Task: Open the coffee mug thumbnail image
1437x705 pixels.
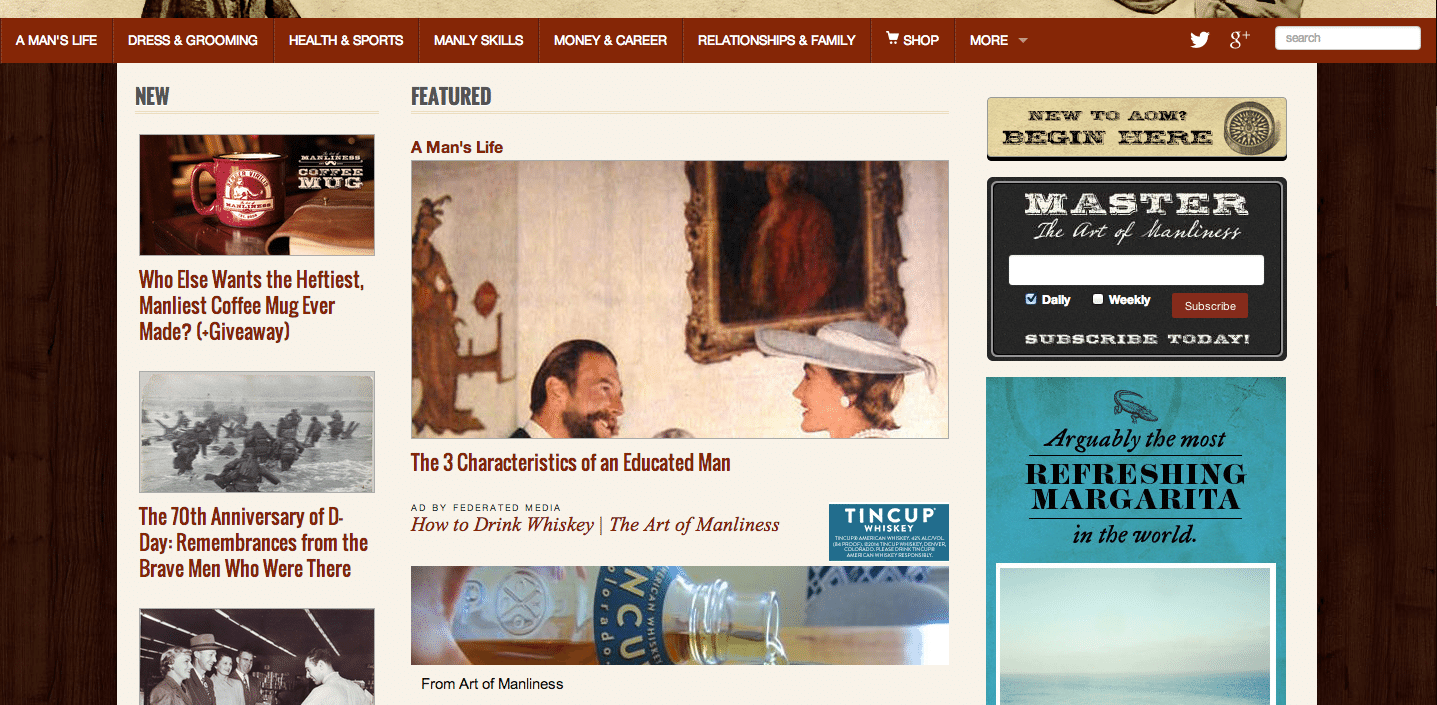Action: pyautogui.click(x=257, y=195)
